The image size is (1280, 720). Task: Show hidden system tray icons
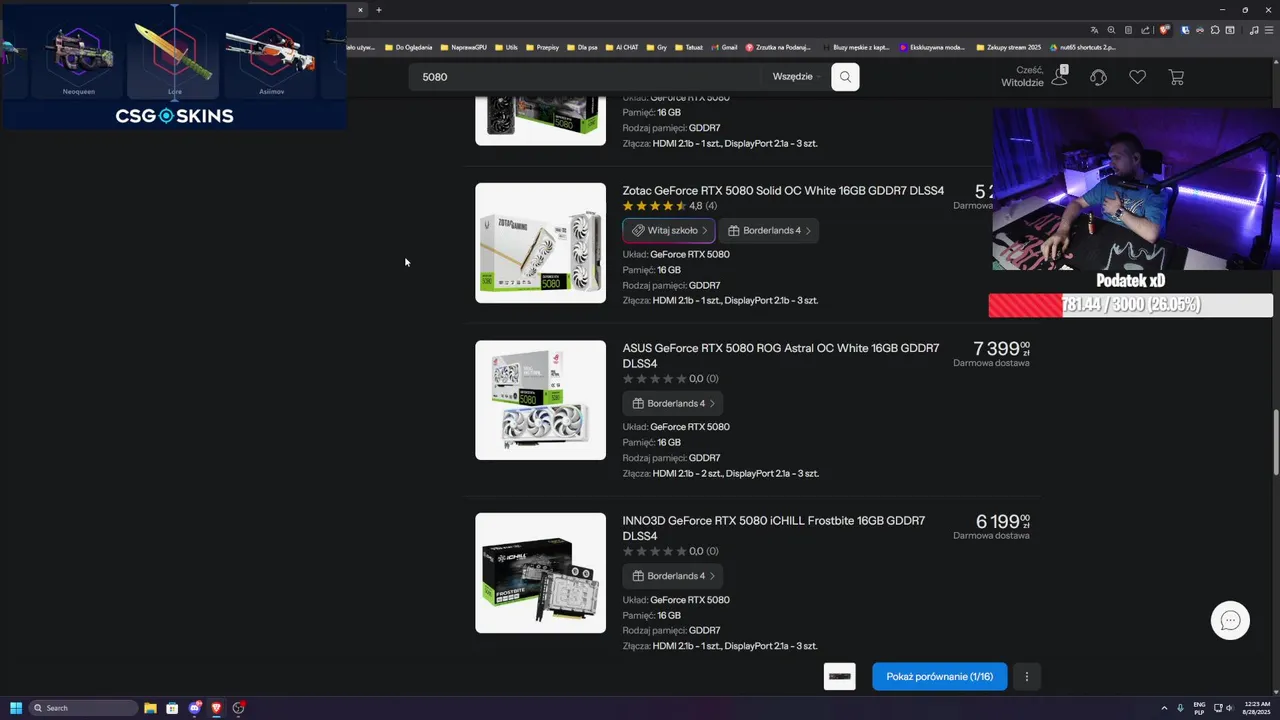tap(1164, 708)
